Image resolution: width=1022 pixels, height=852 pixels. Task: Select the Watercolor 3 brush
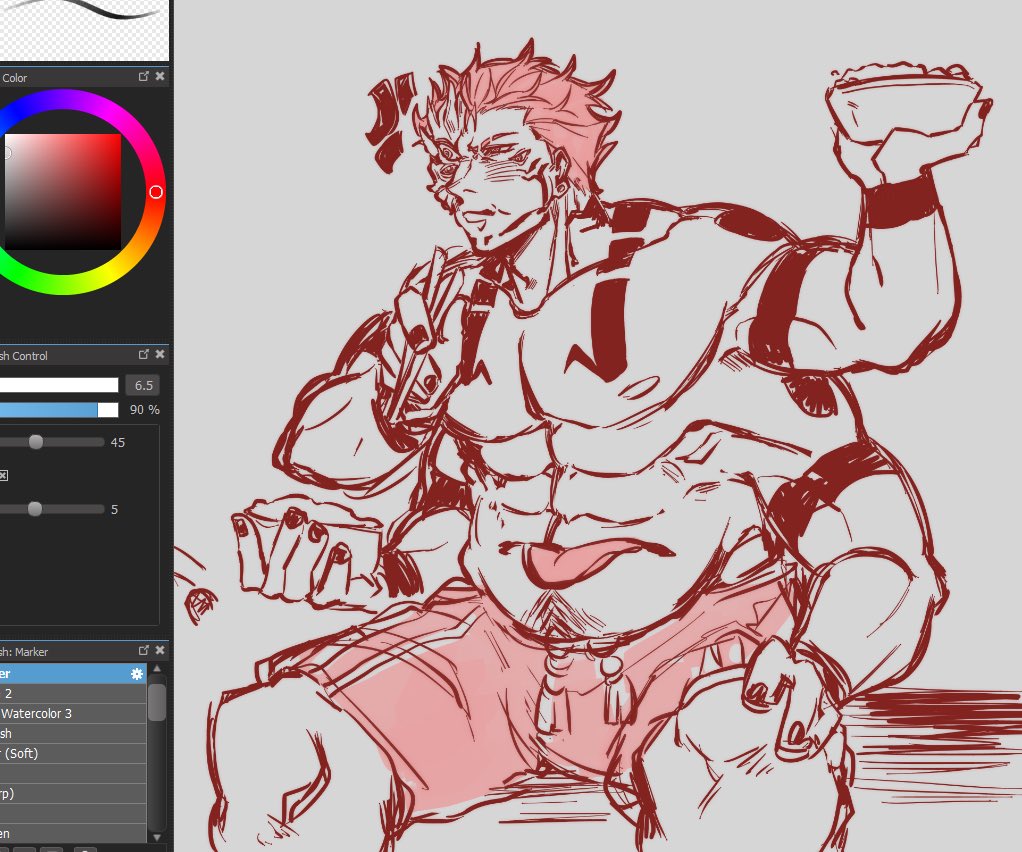(x=73, y=714)
